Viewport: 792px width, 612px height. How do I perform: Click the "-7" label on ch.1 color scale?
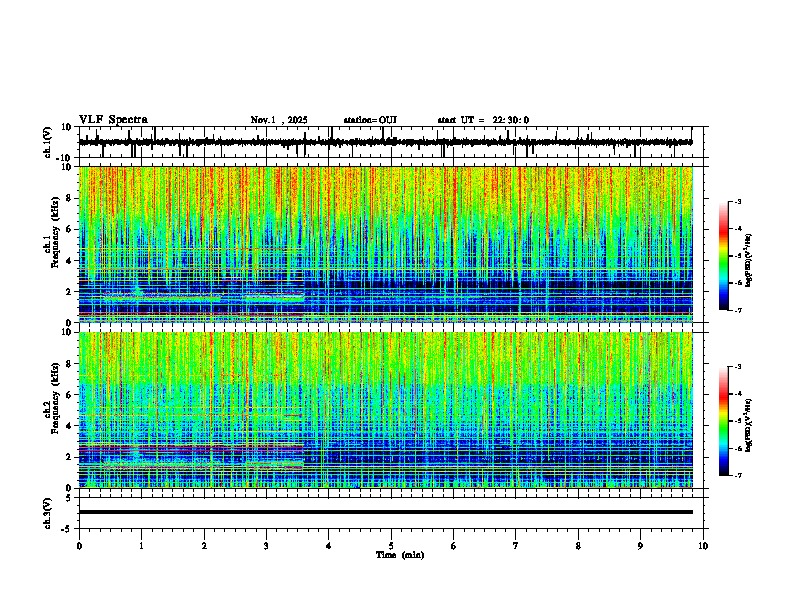pos(737,310)
